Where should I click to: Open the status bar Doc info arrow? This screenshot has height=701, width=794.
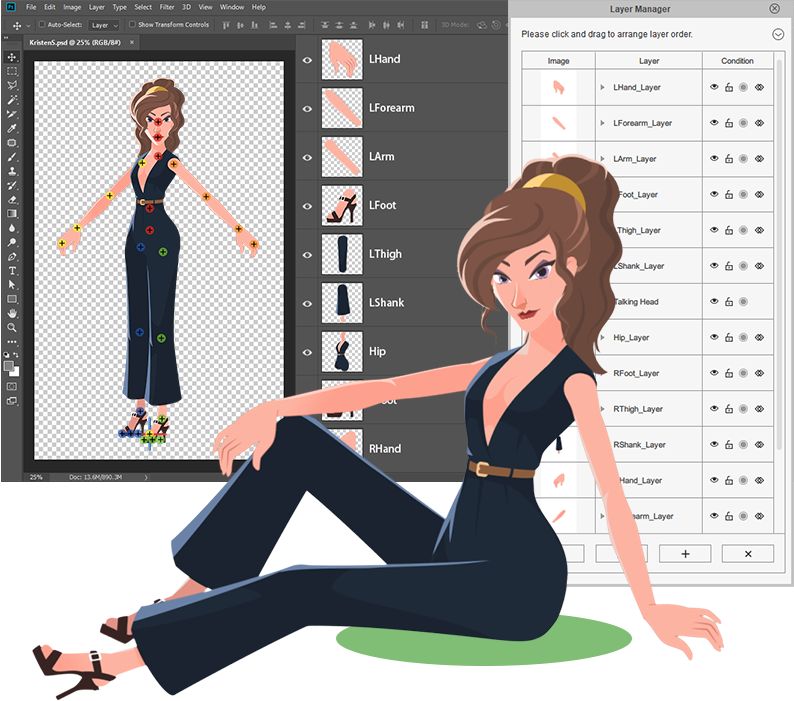[x=146, y=477]
